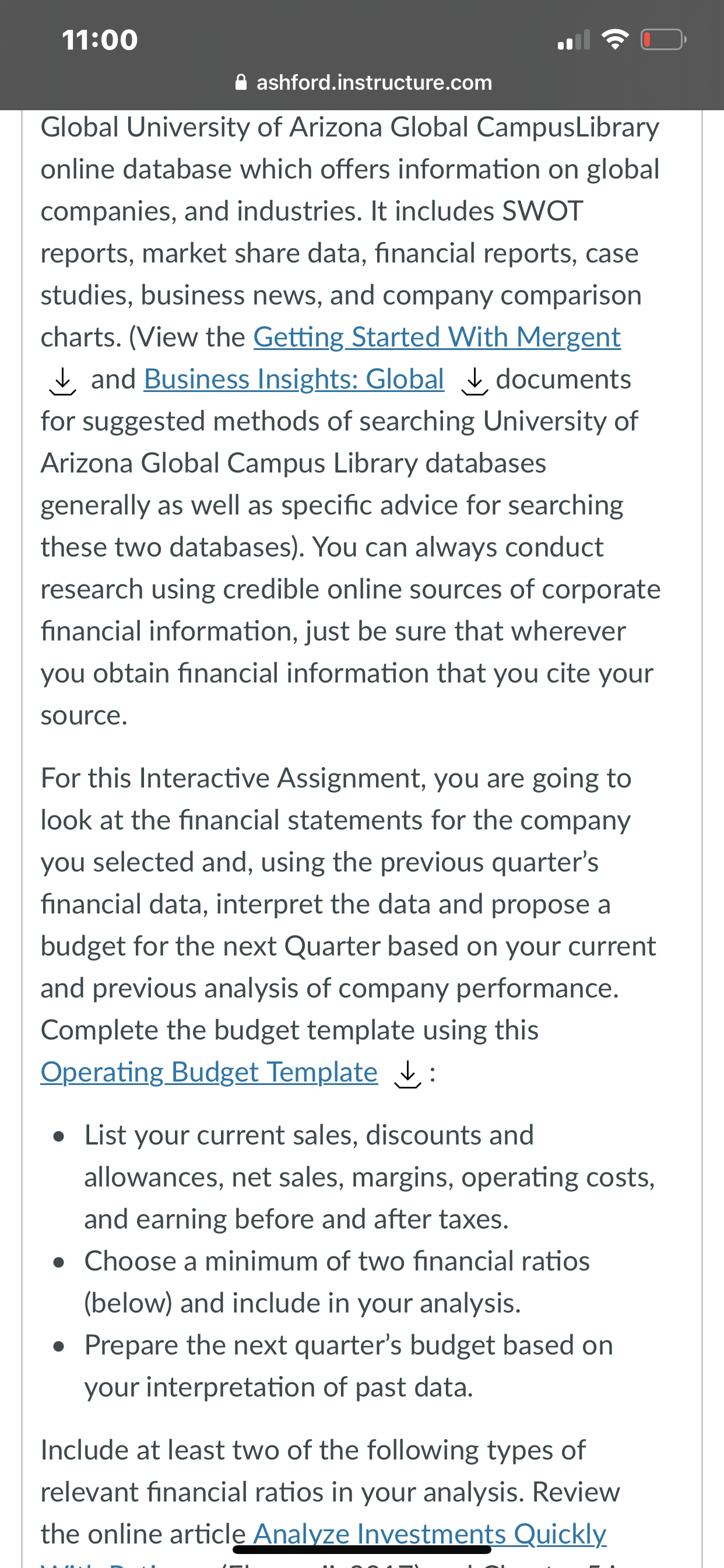Tap download arrow beside Operating Budget Template
Screen dimensions: 724x1568
(407, 1075)
